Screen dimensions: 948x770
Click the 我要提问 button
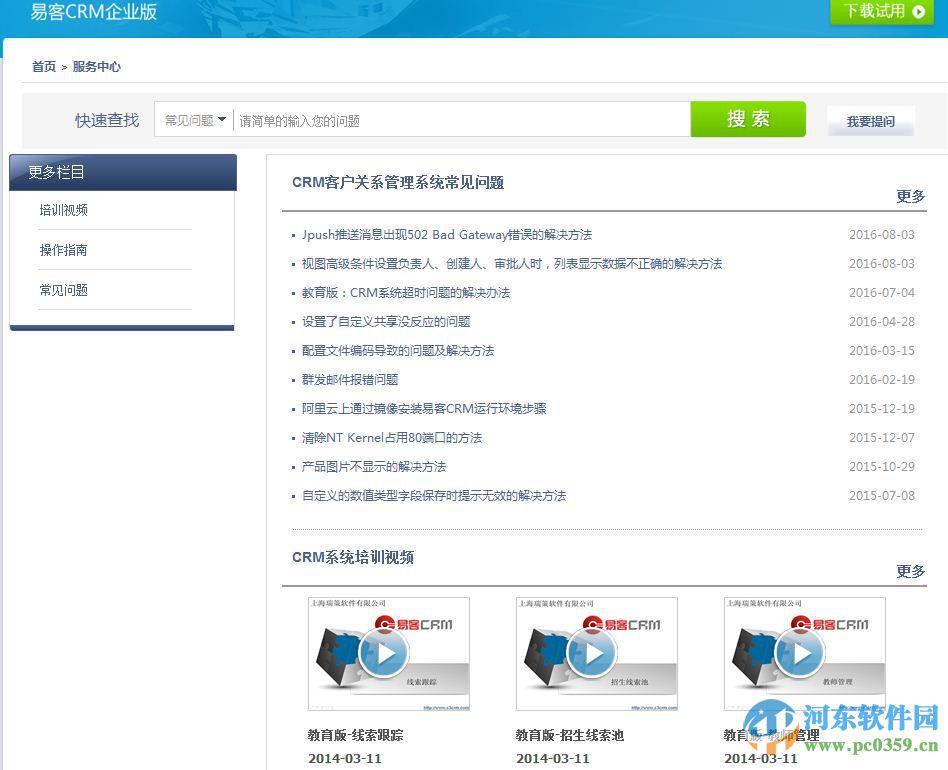[x=870, y=119]
